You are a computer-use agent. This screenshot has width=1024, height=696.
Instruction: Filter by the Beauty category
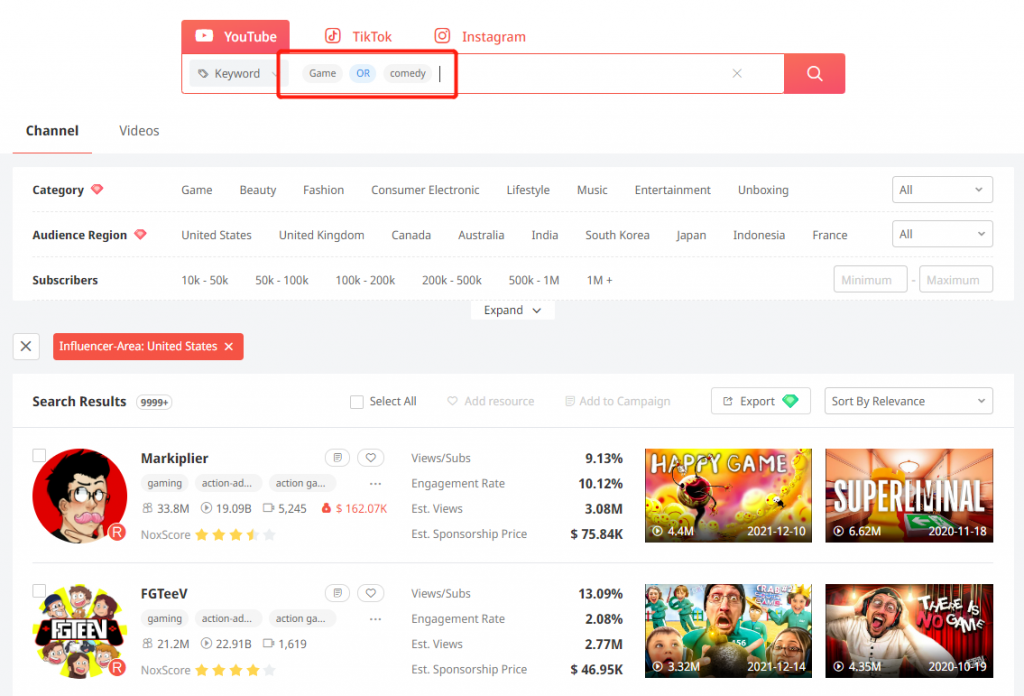pyautogui.click(x=258, y=190)
